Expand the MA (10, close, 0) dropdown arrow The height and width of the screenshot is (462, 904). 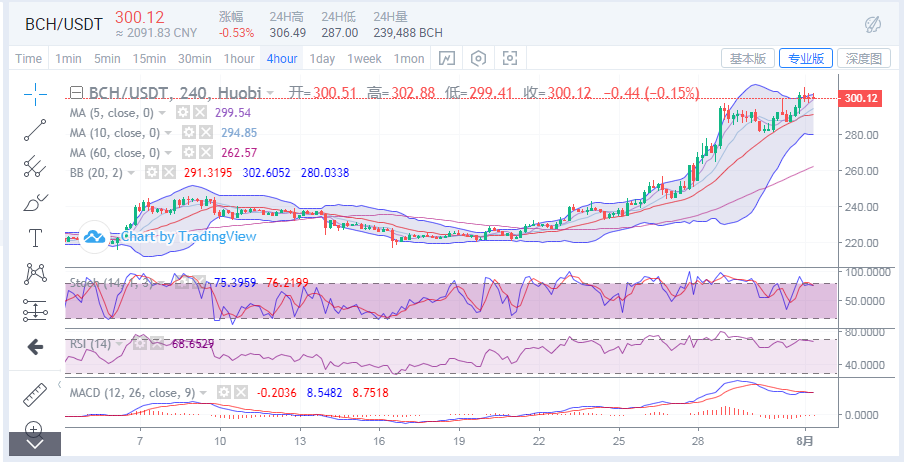[168, 133]
